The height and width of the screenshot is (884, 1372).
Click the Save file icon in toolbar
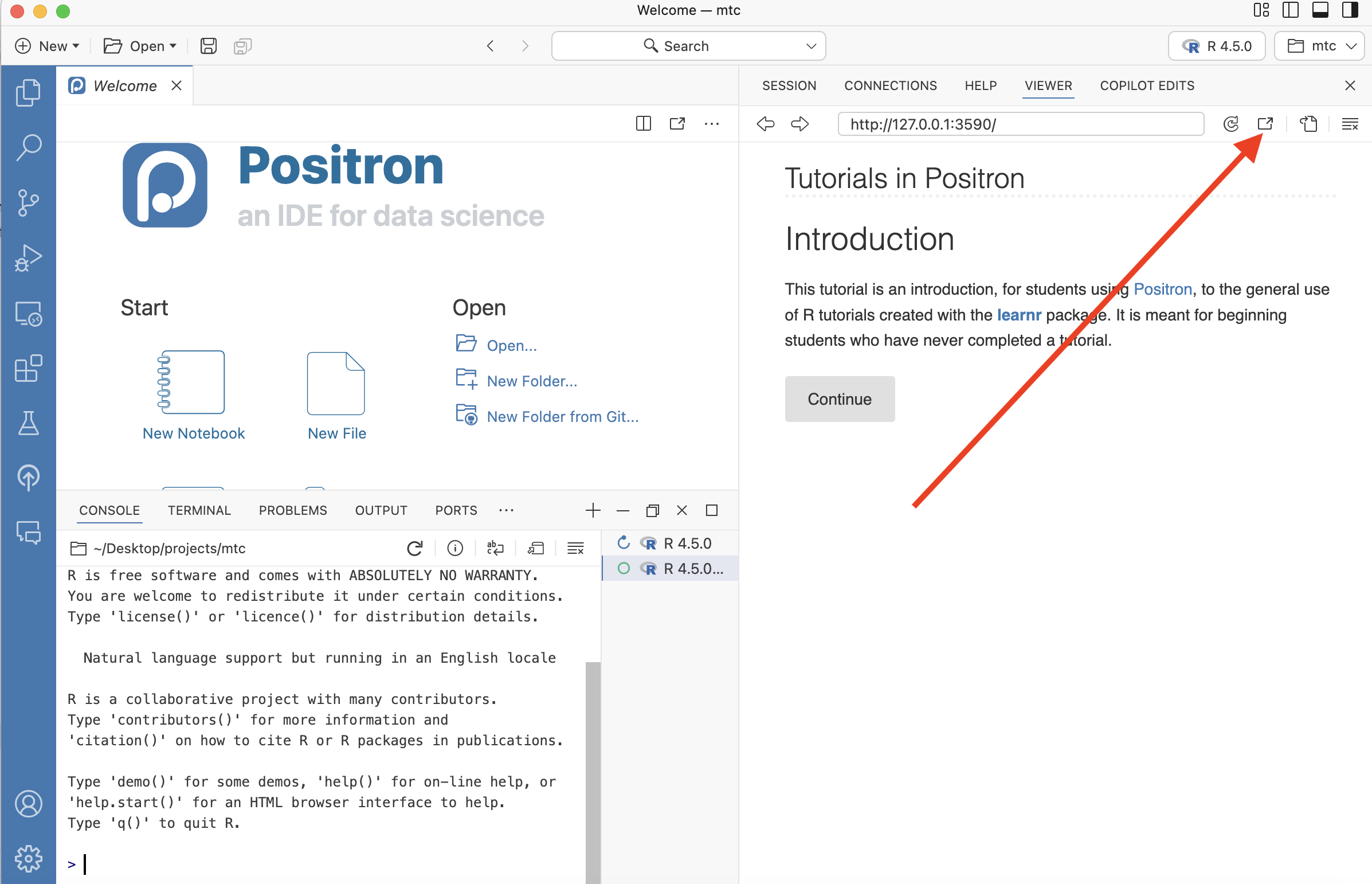[208, 46]
